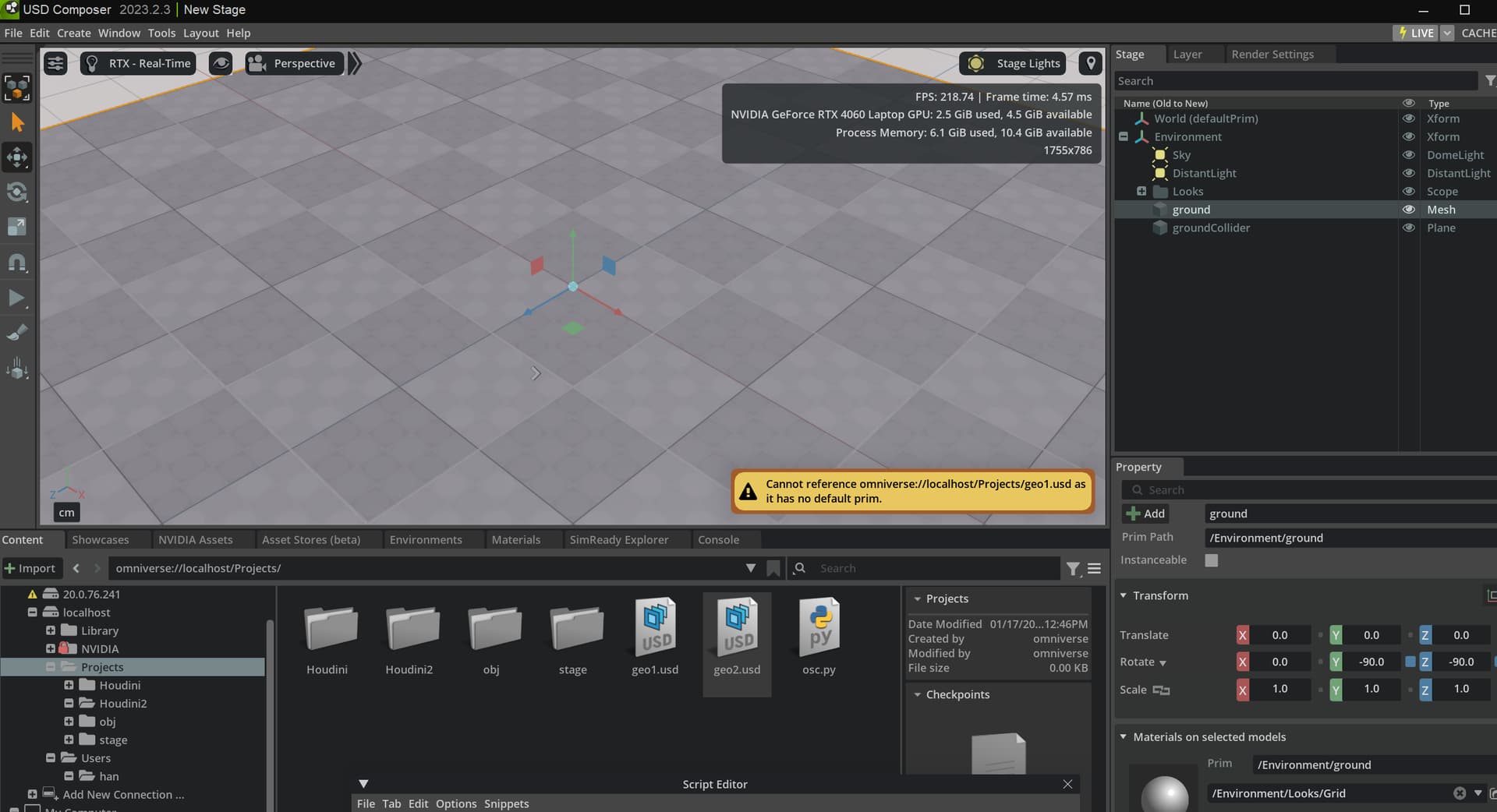Toggle the Instanceable checkbox
This screenshot has width=1497, height=812.
tap(1211, 560)
